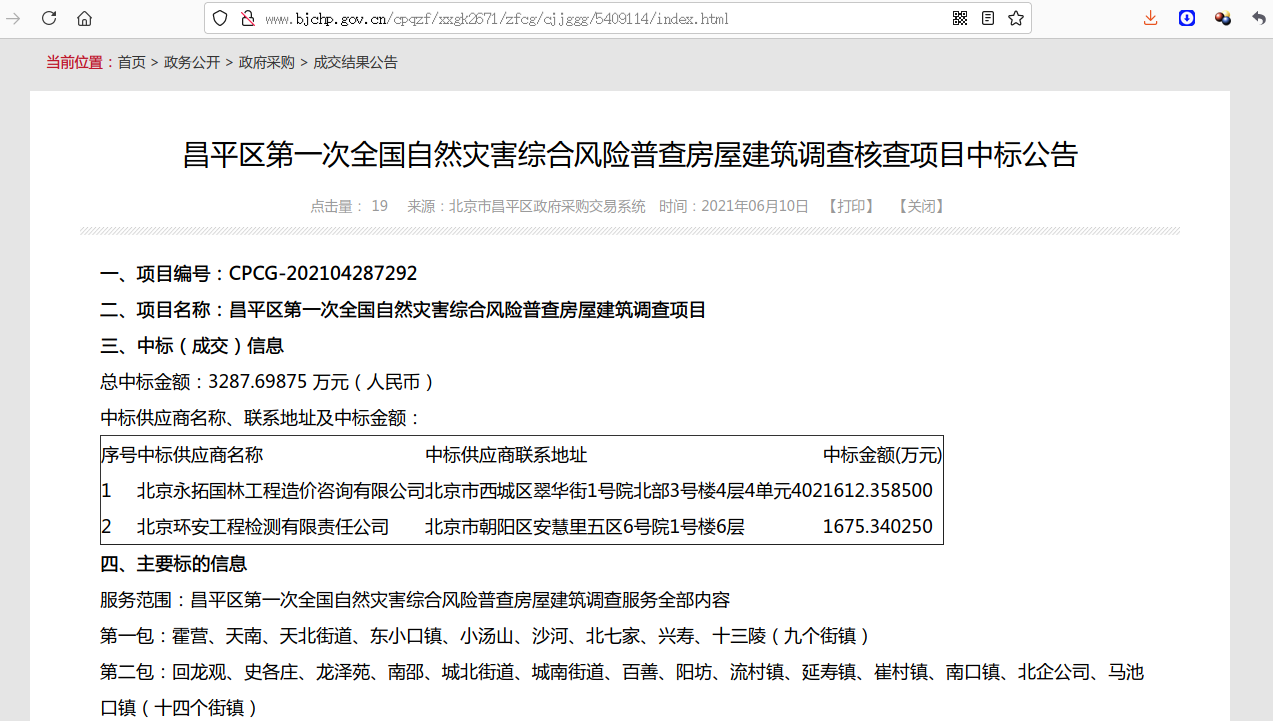Open the 政务公开 breadcrumb link
Viewport: 1273px width, 721px height.
click(x=191, y=62)
